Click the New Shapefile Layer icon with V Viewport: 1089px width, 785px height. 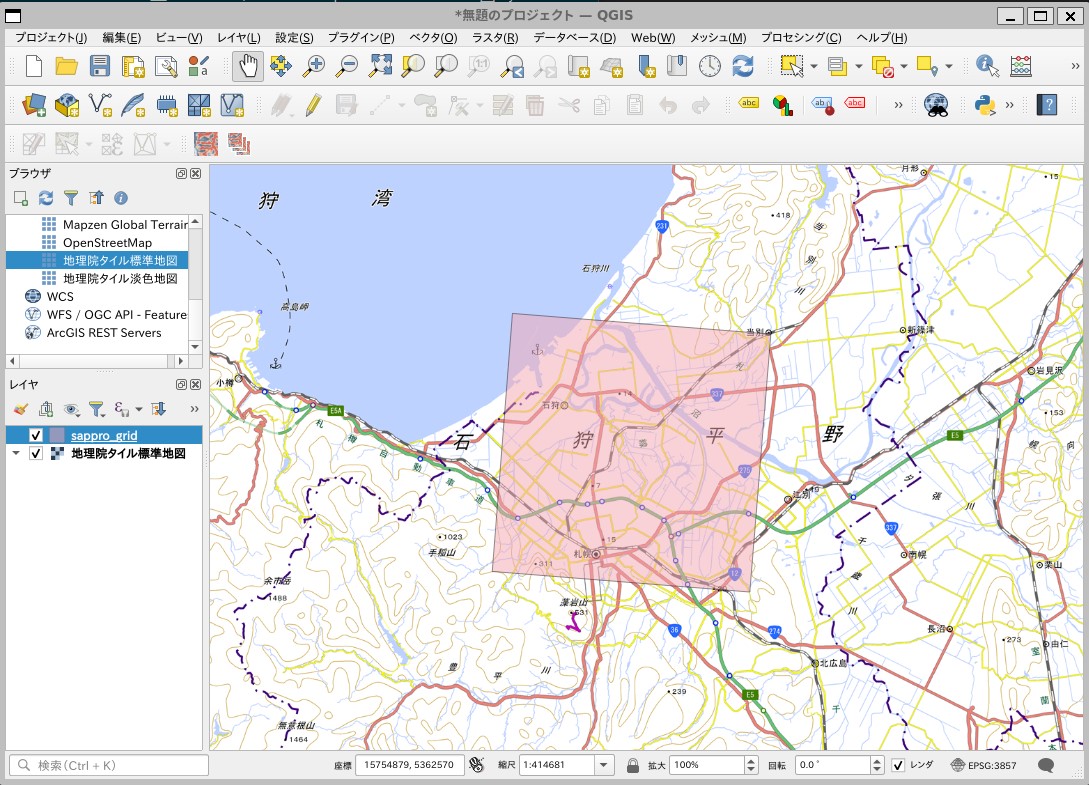pos(100,106)
